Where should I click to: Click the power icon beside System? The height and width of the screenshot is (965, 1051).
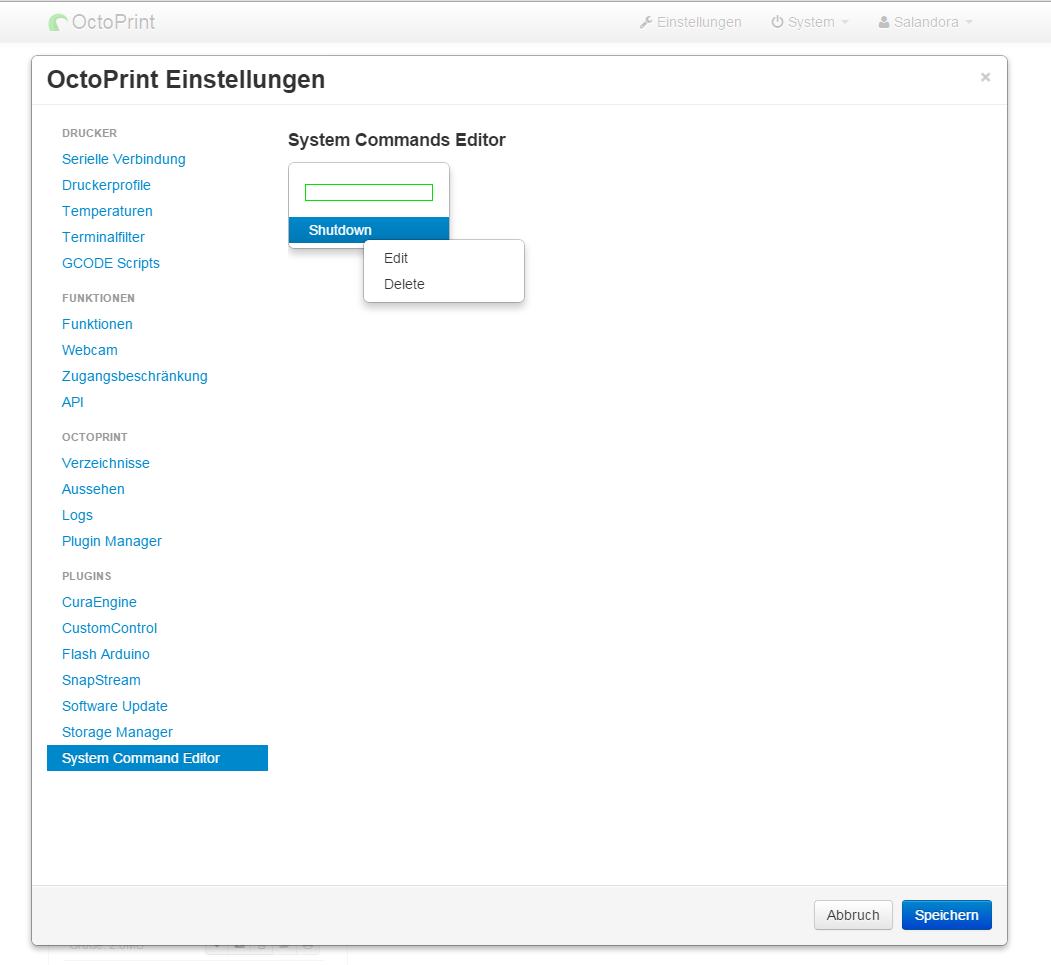777,22
